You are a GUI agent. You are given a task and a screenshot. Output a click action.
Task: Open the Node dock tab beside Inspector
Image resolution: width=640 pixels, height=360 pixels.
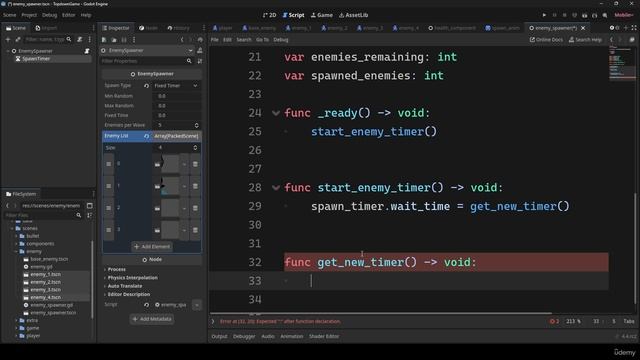click(148, 28)
